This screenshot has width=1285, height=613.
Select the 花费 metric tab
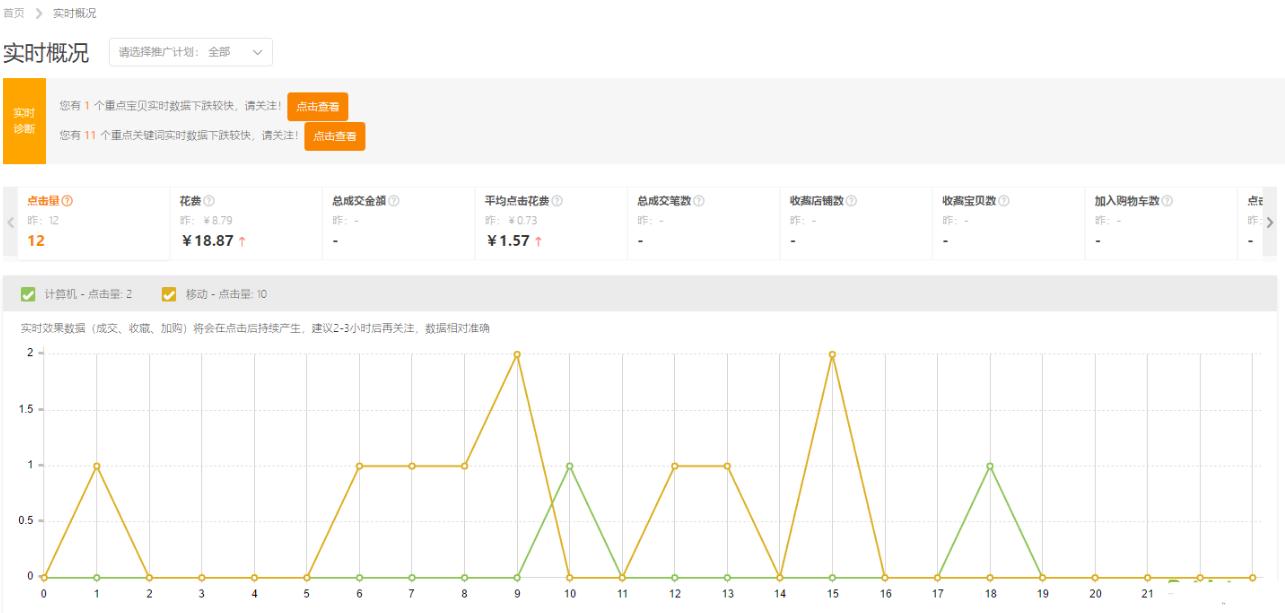246,223
